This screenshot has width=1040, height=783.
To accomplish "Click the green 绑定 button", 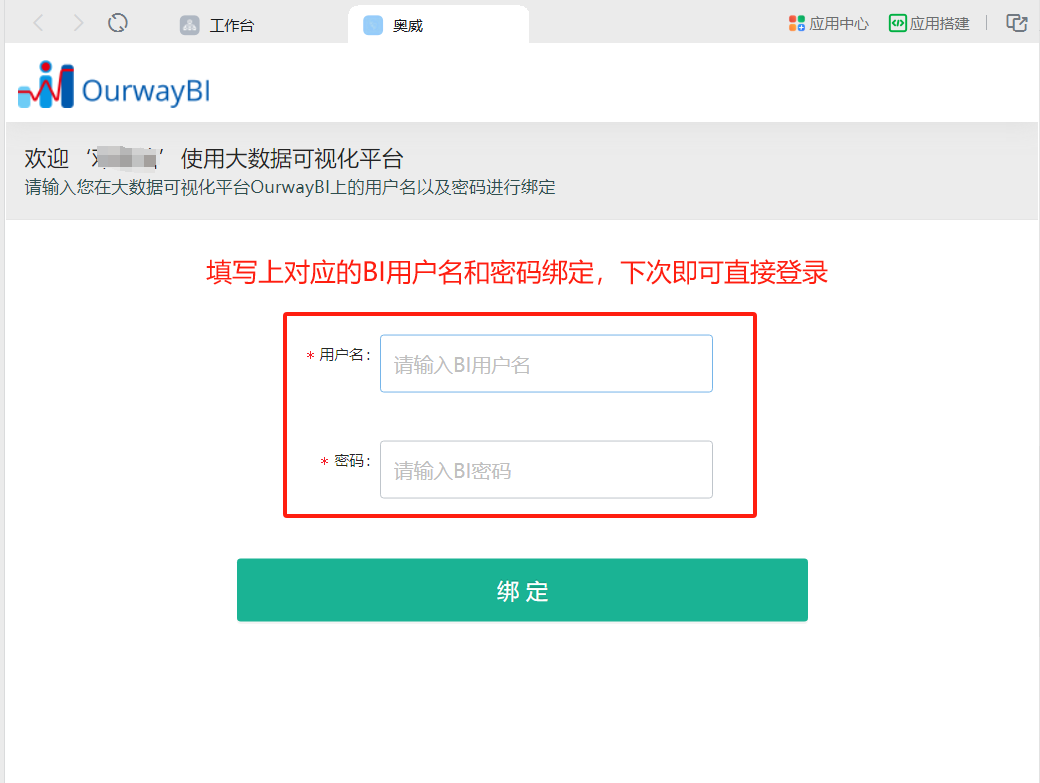I will pos(522,590).
